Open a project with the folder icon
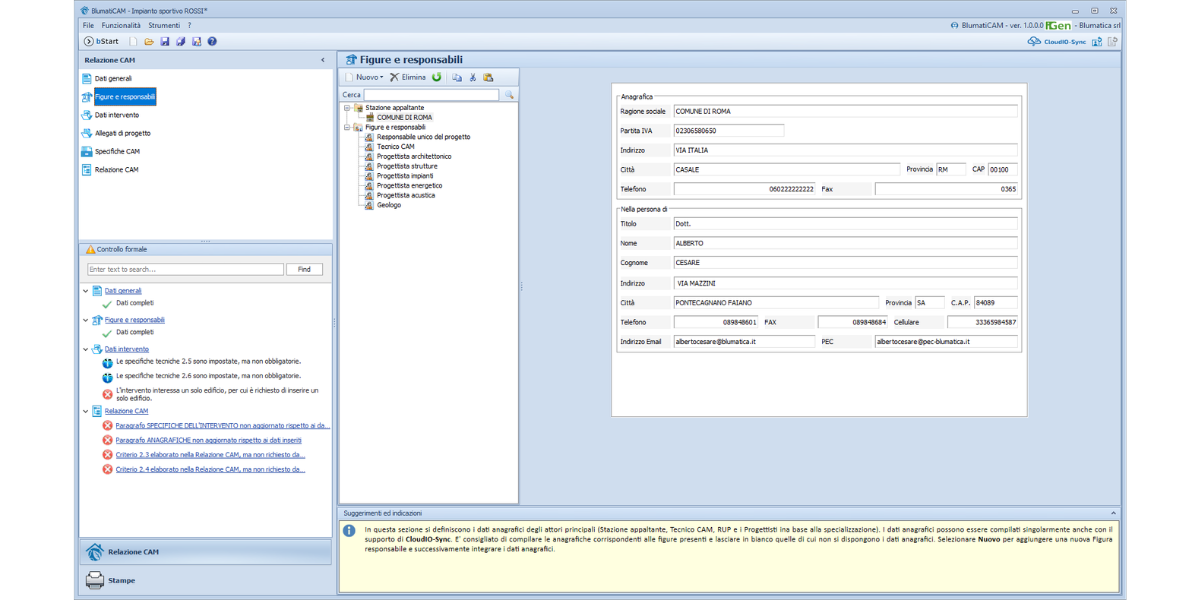This screenshot has width=1200, height=600. pos(149,41)
